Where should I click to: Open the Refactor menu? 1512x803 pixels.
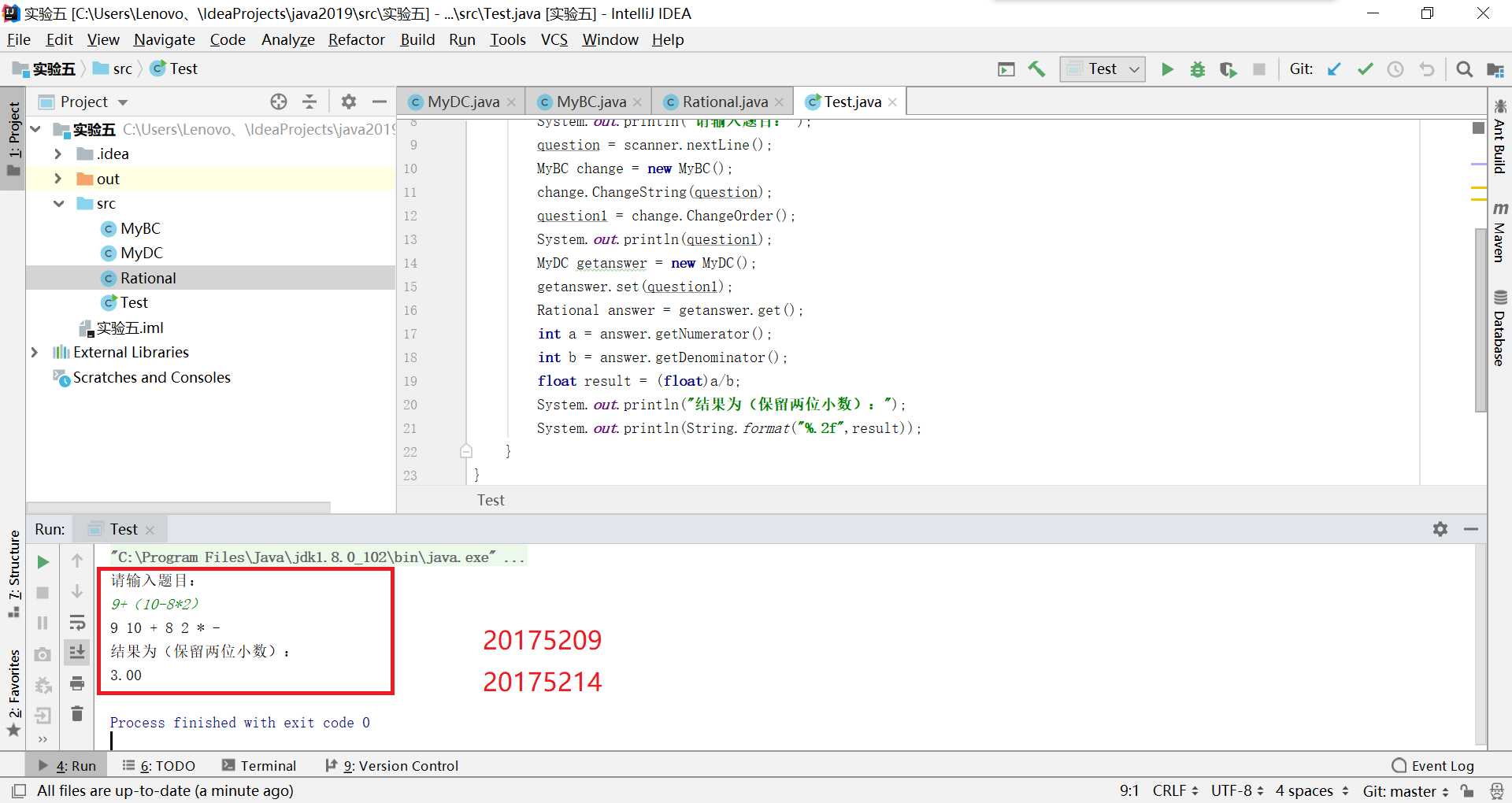point(356,40)
